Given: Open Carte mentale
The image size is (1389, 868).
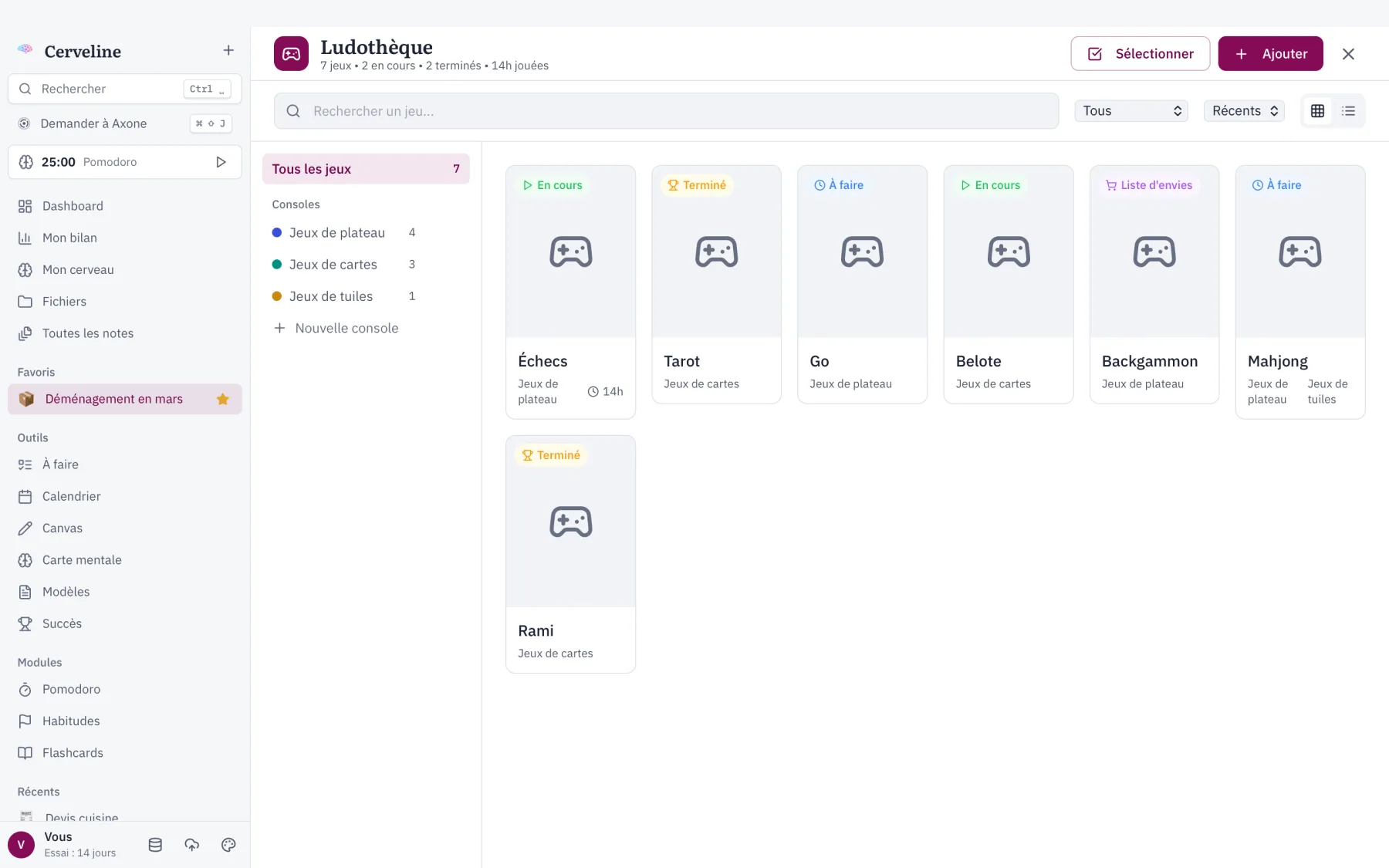Looking at the screenshot, I should (125, 560).
